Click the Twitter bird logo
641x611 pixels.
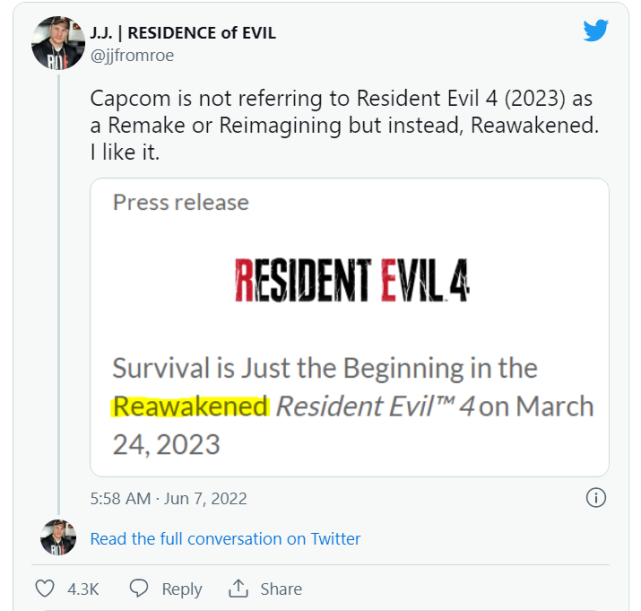[x=596, y=31]
